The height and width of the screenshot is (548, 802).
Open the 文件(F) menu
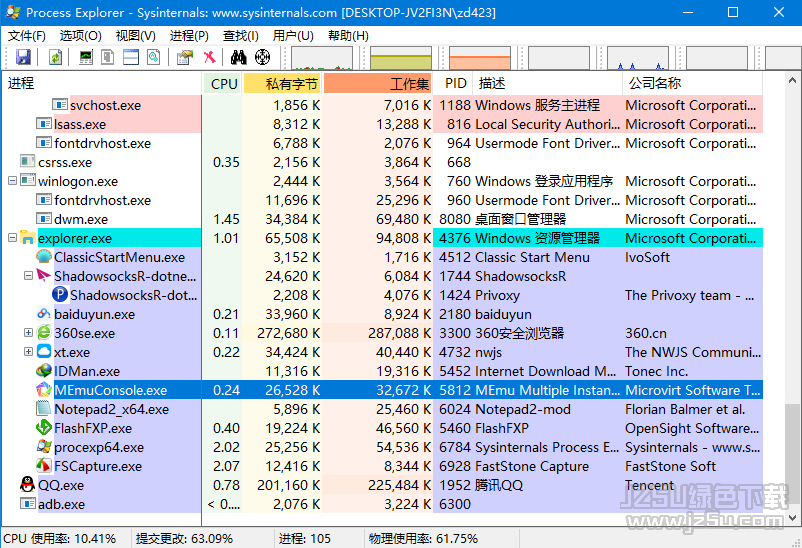pyautogui.click(x=27, y=36)
